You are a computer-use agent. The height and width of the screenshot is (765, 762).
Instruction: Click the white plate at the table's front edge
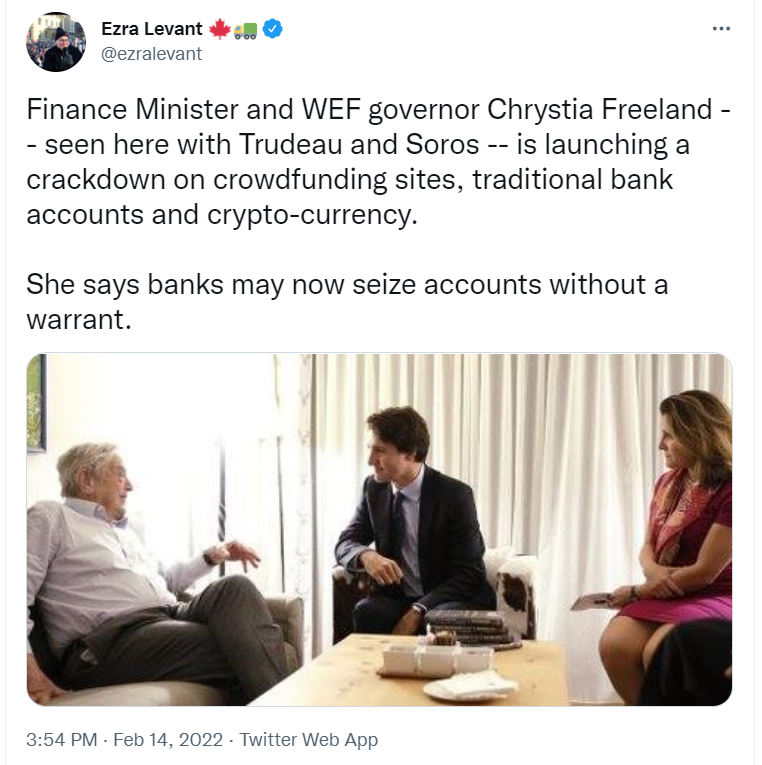click(468, 687)
